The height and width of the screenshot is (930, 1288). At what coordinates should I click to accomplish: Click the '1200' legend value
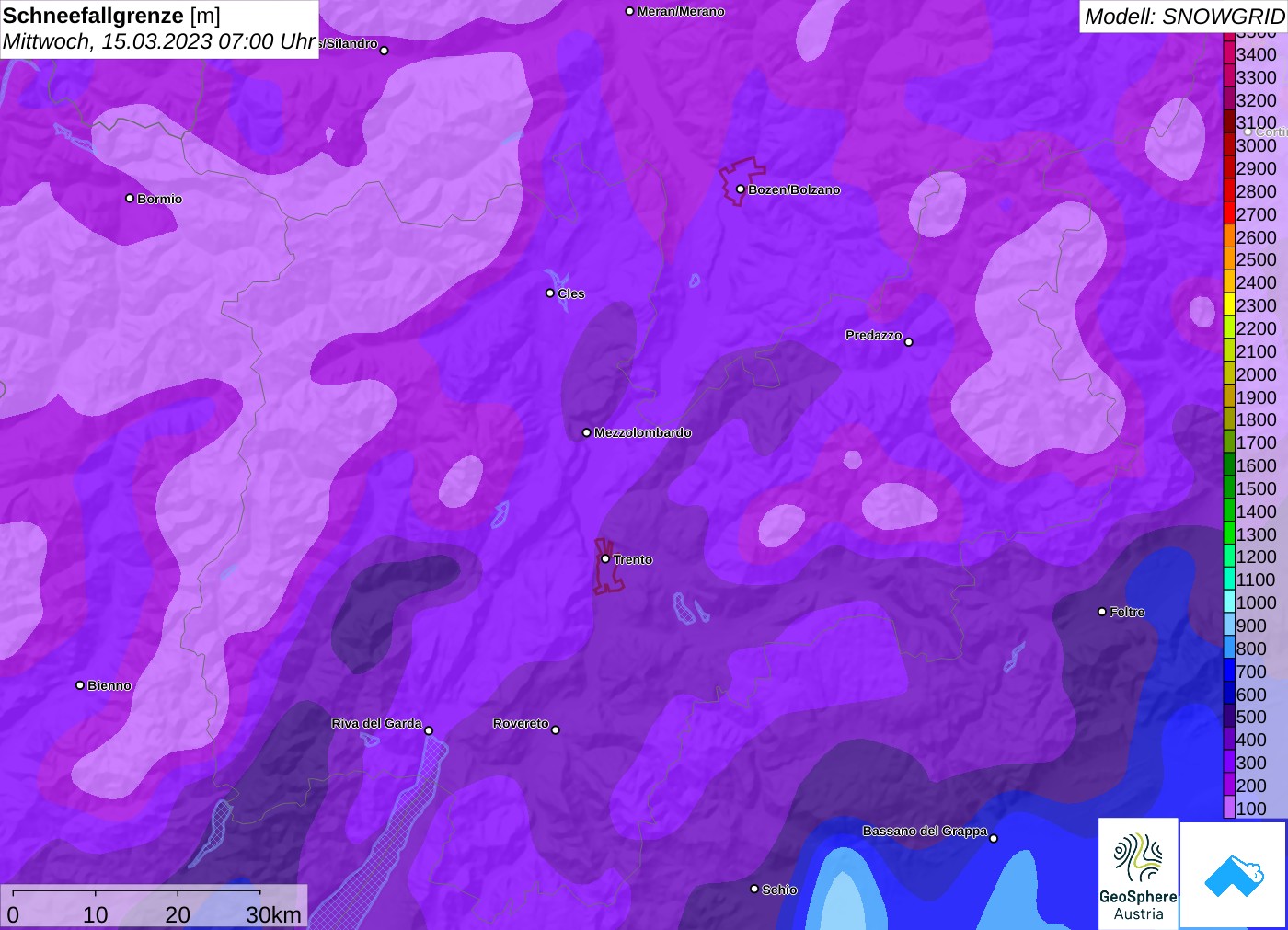(x=1257, y=557)
